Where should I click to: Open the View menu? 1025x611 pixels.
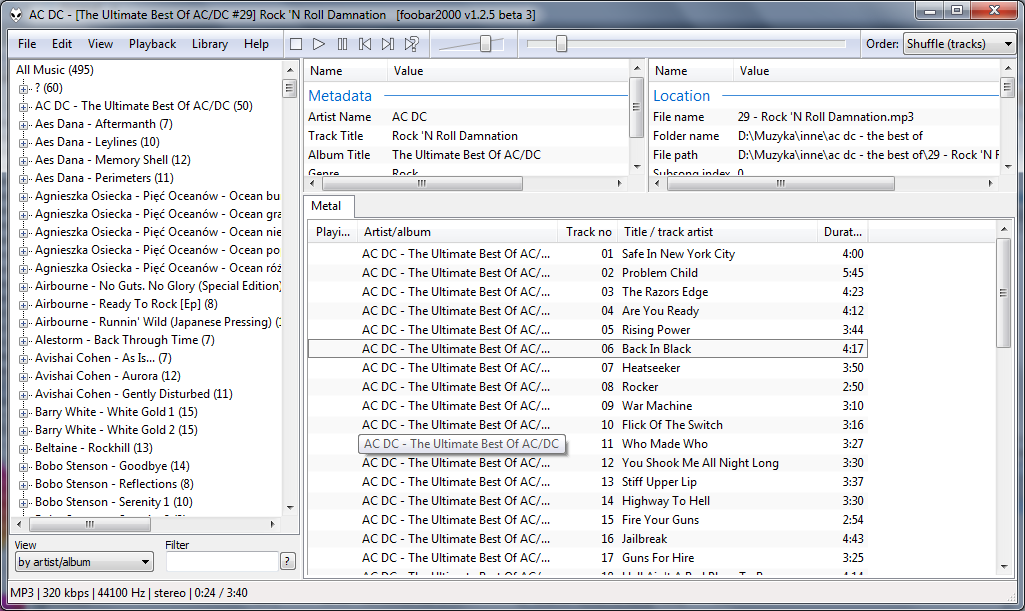click(x=100, y=44)
